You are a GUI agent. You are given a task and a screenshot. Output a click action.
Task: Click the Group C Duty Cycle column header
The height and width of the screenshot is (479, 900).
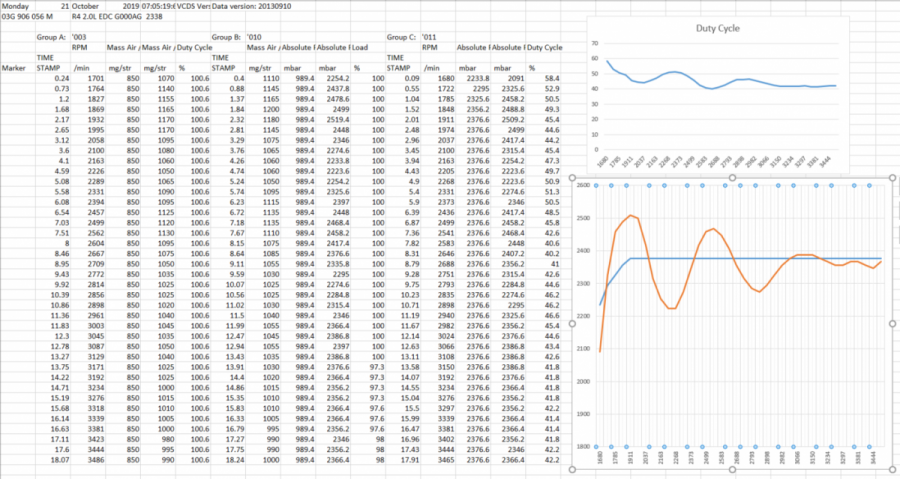[543, 46]
